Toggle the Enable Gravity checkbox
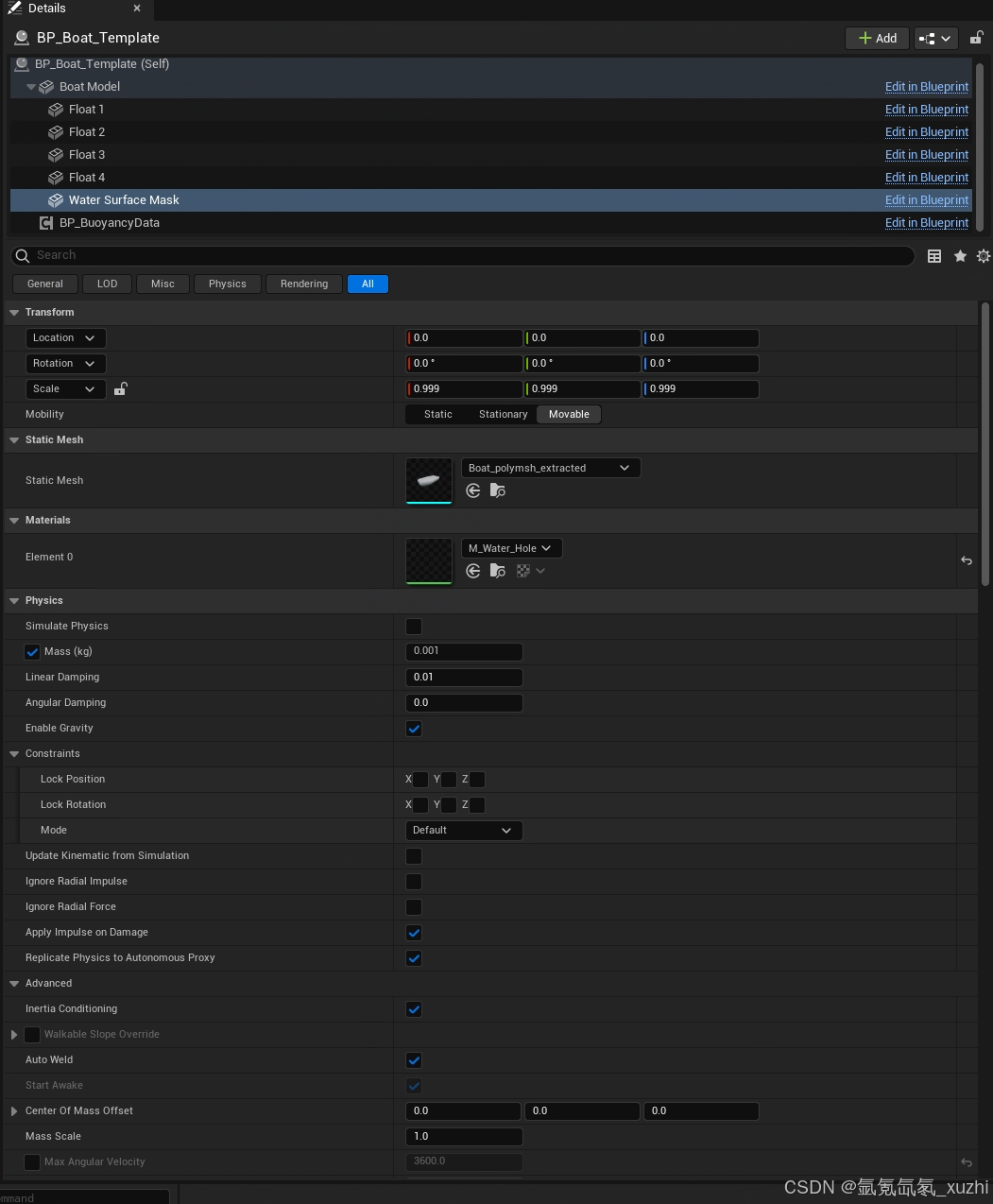Screen dimensions: 993x1204 pos(414,729)
